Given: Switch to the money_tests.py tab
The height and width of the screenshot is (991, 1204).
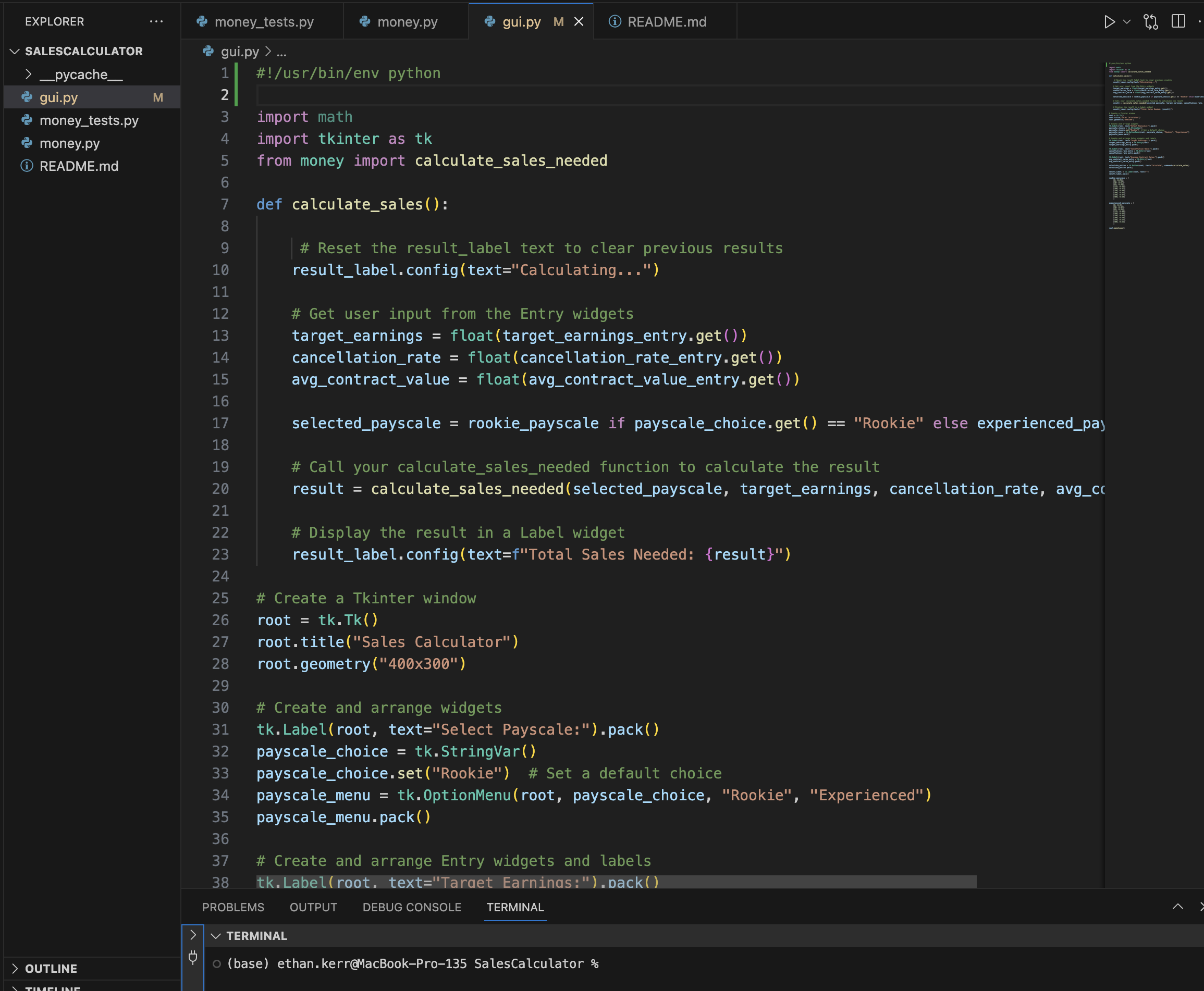Looking at the screenshot, I should 263,22.
